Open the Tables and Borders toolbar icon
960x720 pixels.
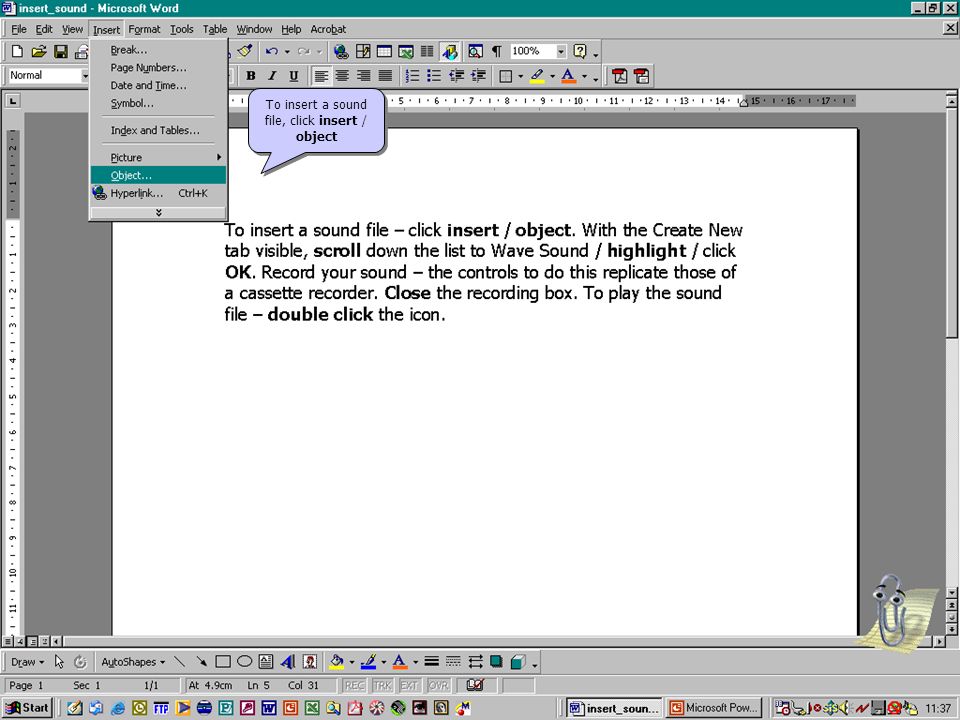pos(363,51)
